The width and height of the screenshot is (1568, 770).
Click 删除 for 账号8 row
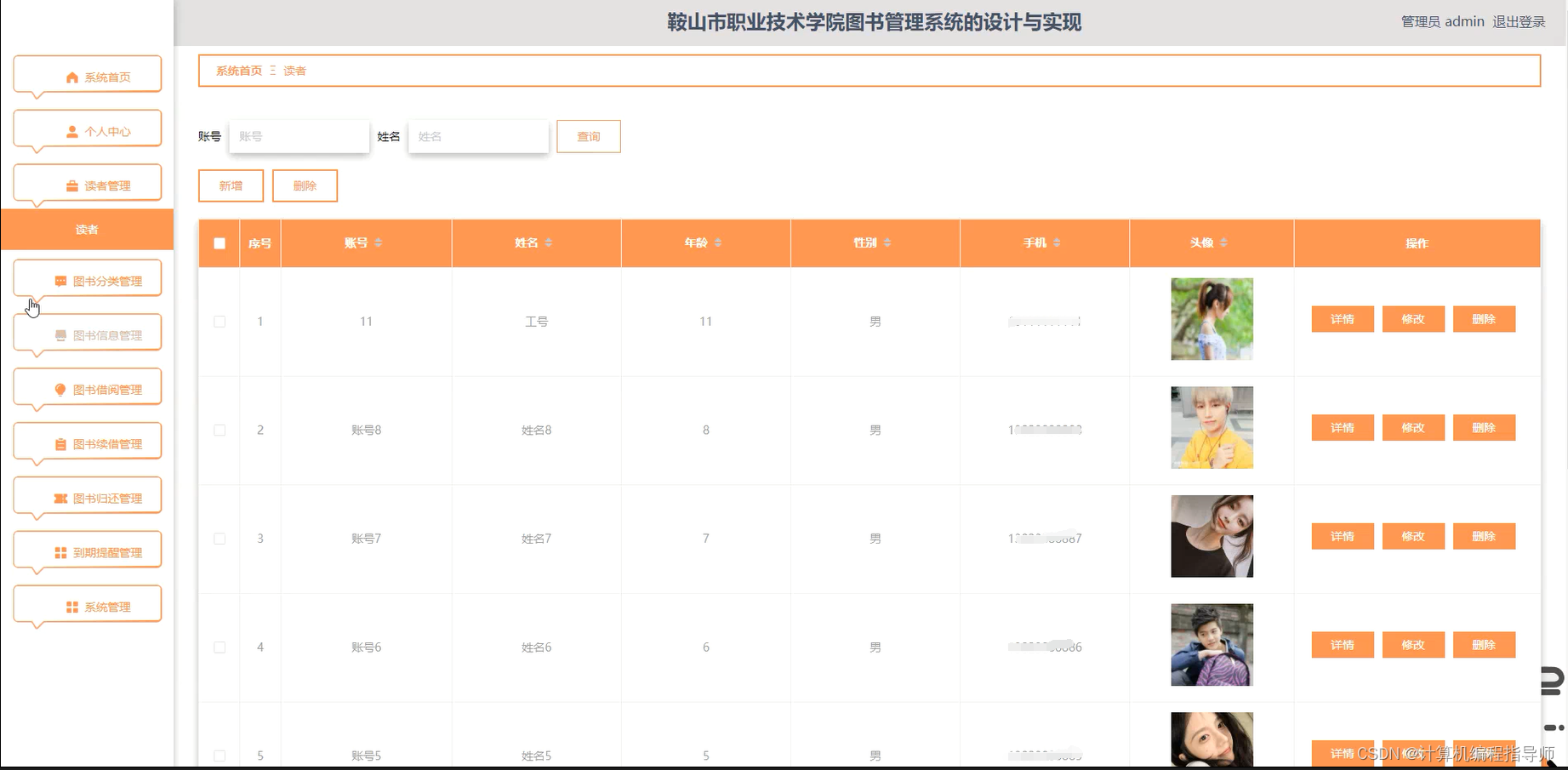1484,428
